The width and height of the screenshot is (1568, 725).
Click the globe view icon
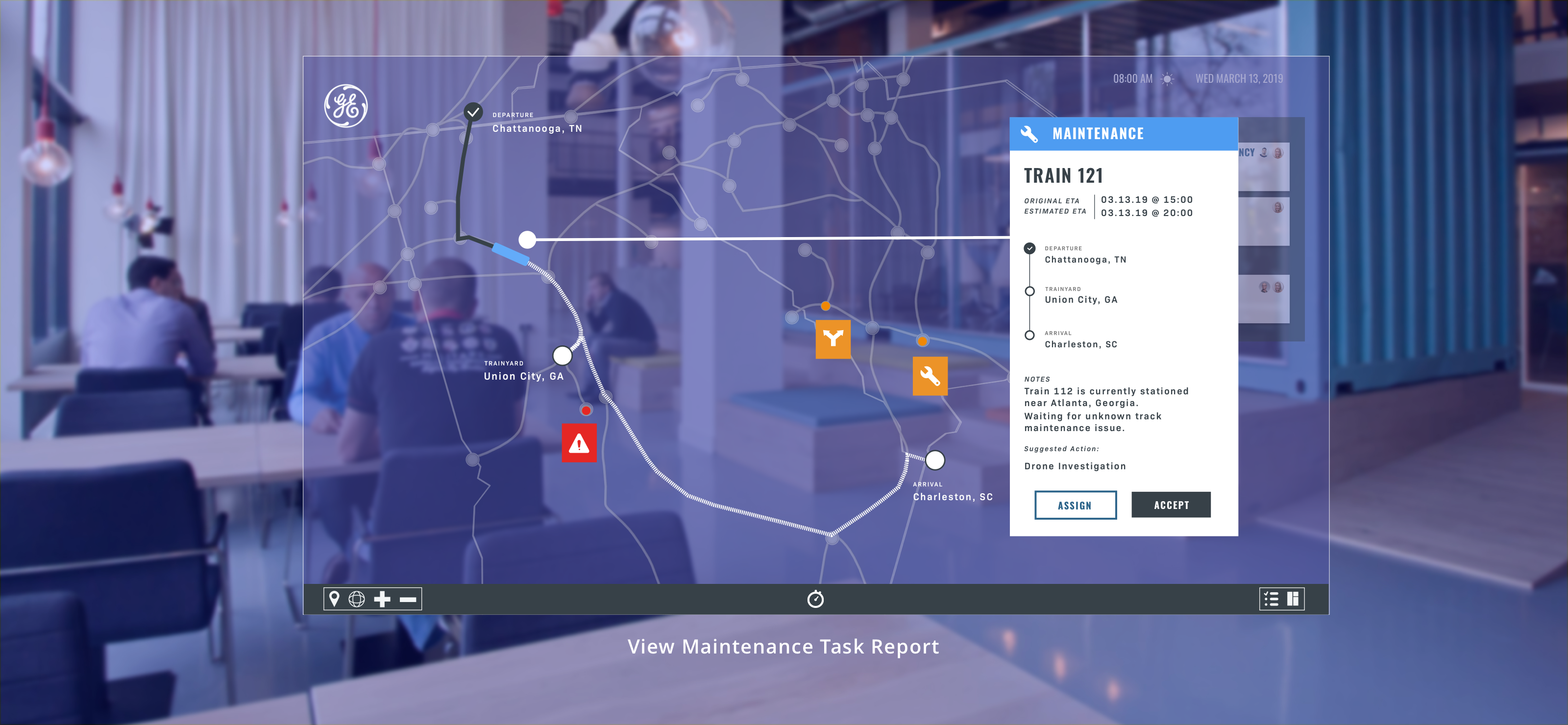pos(357,599)
